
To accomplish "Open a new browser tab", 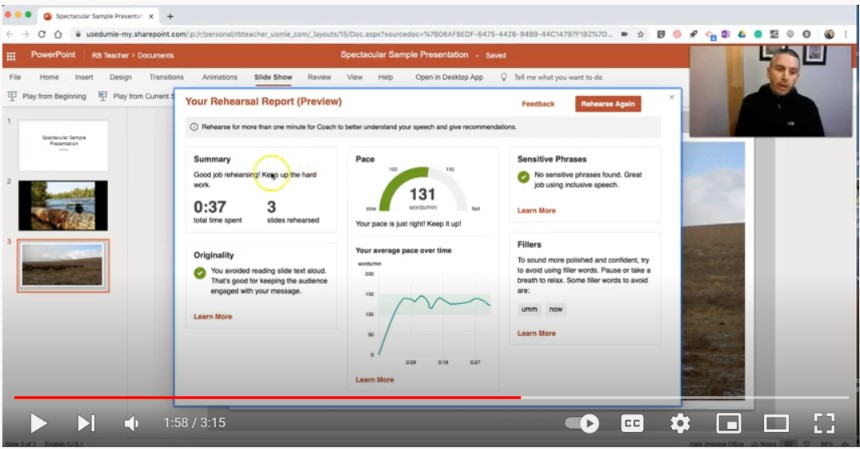I will 170,16.
